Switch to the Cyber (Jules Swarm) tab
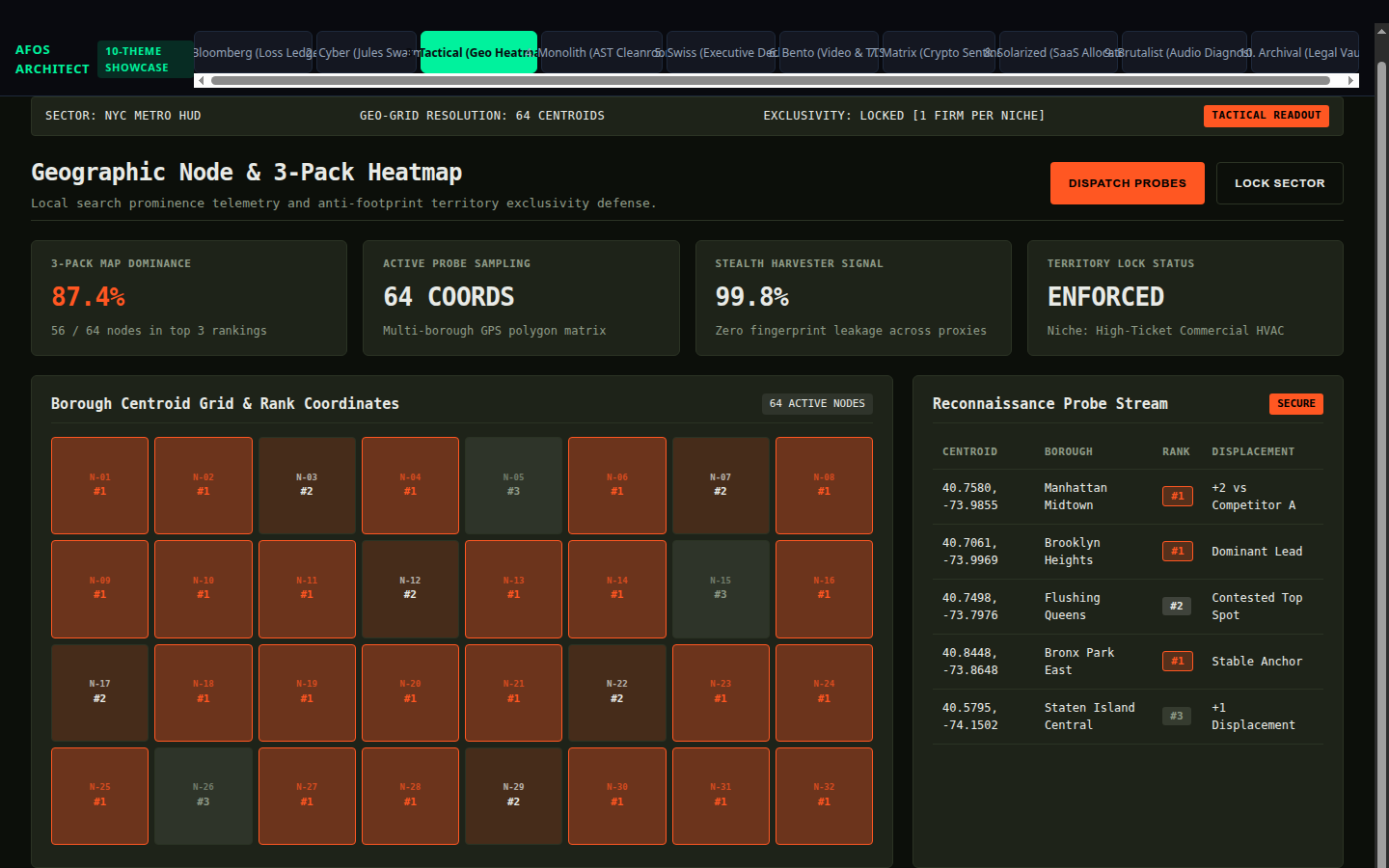This screenshot has width=1389, height=868. pos(367,52)
